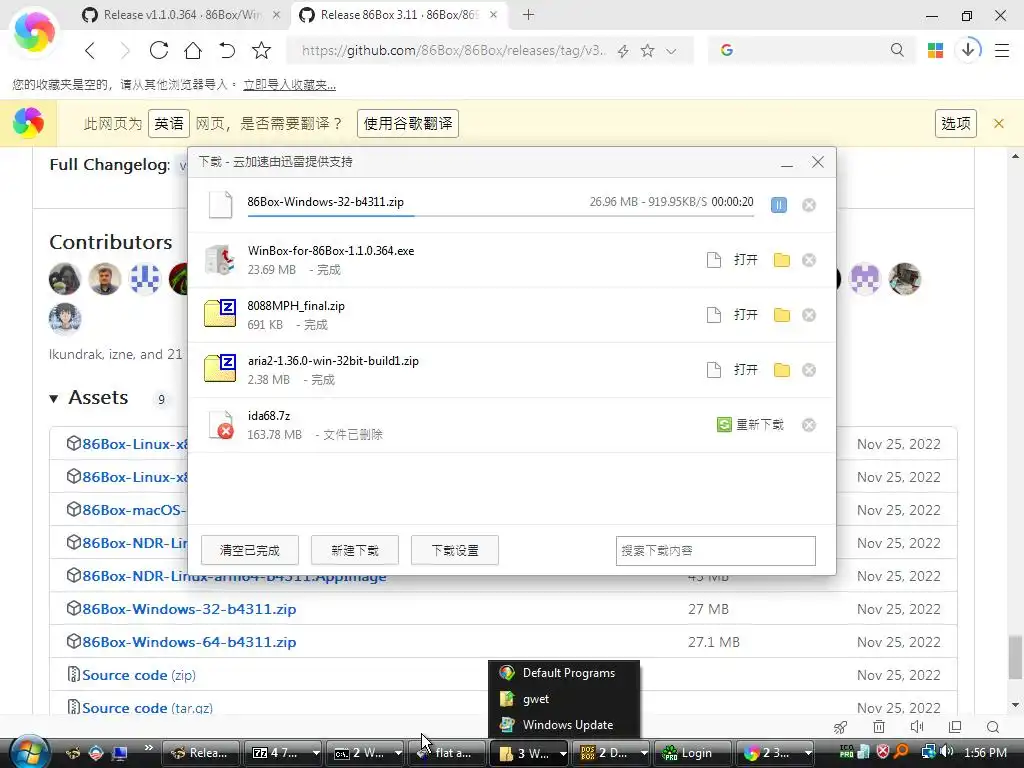Click the Google search engine icon
The height and width of the screenshot is (768, 1024).
pyautogui.click(x=727, y=50)
